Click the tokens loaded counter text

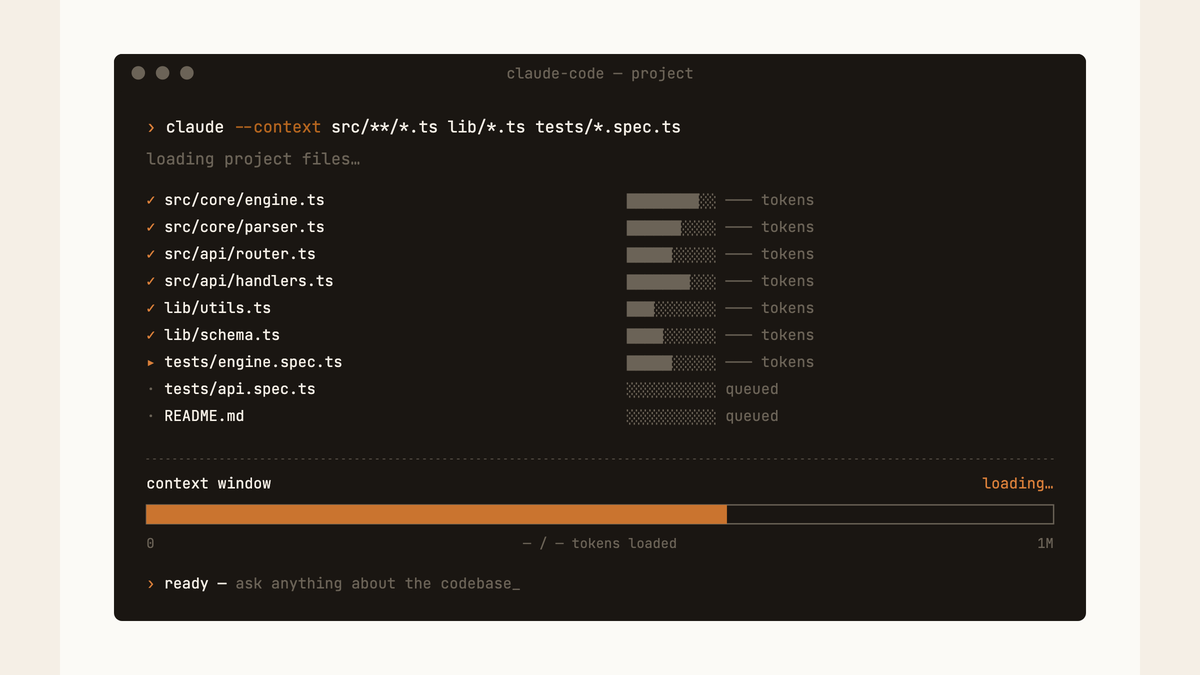pyautogui.click(x=600, y=543)
